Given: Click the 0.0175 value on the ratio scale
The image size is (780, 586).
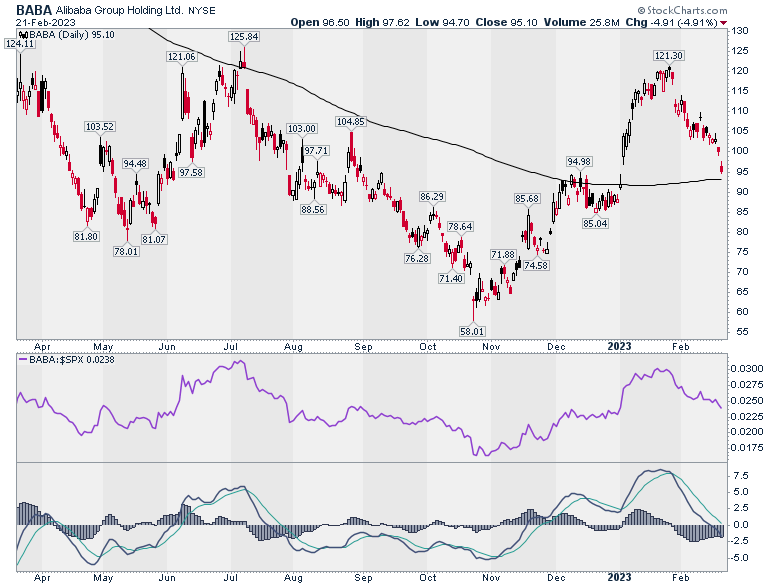Looking at the screenshot, I should [747, 448].
